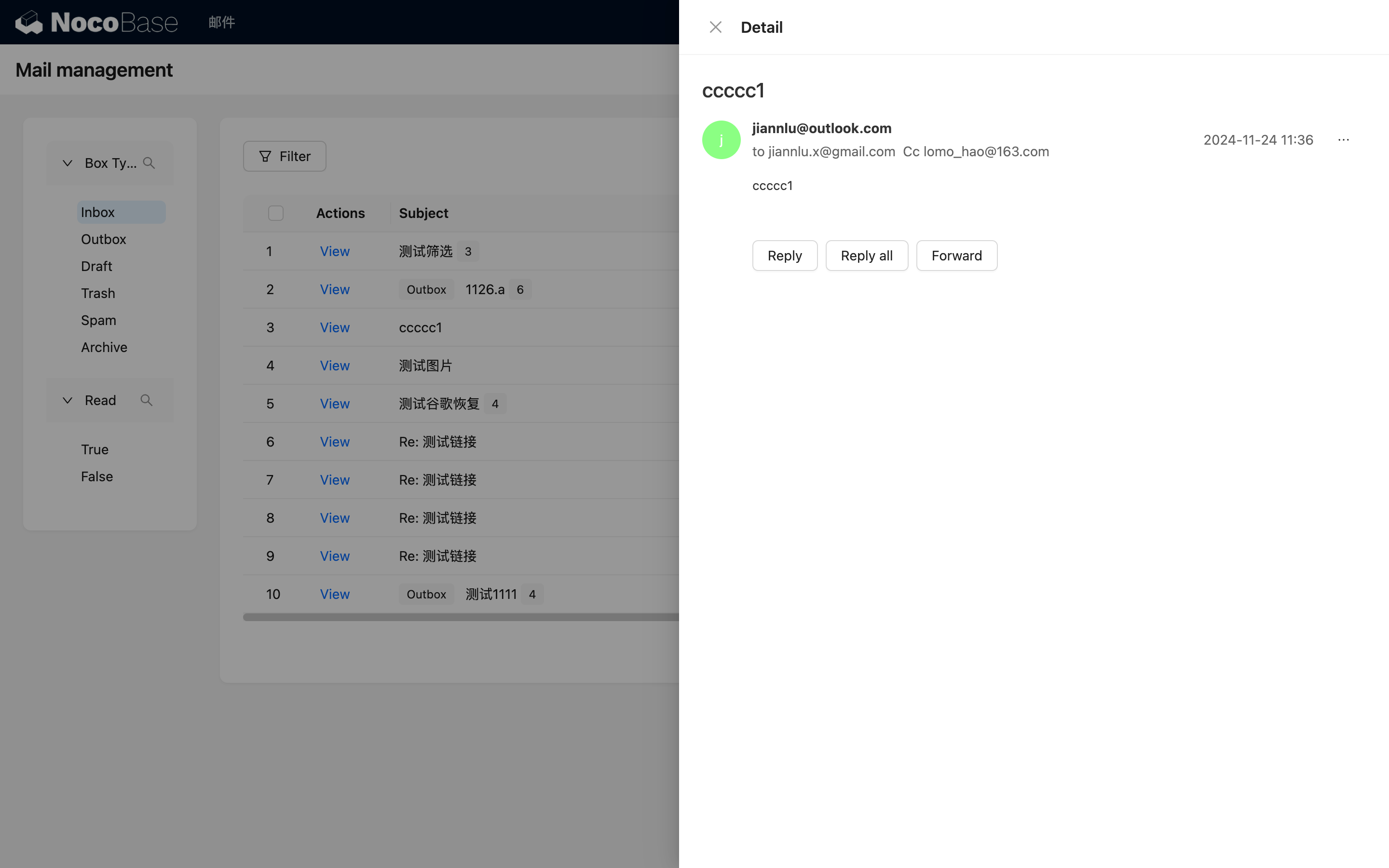Close the Detail drawer with X icon
The image size is (1389, 868).
point(715,27)
